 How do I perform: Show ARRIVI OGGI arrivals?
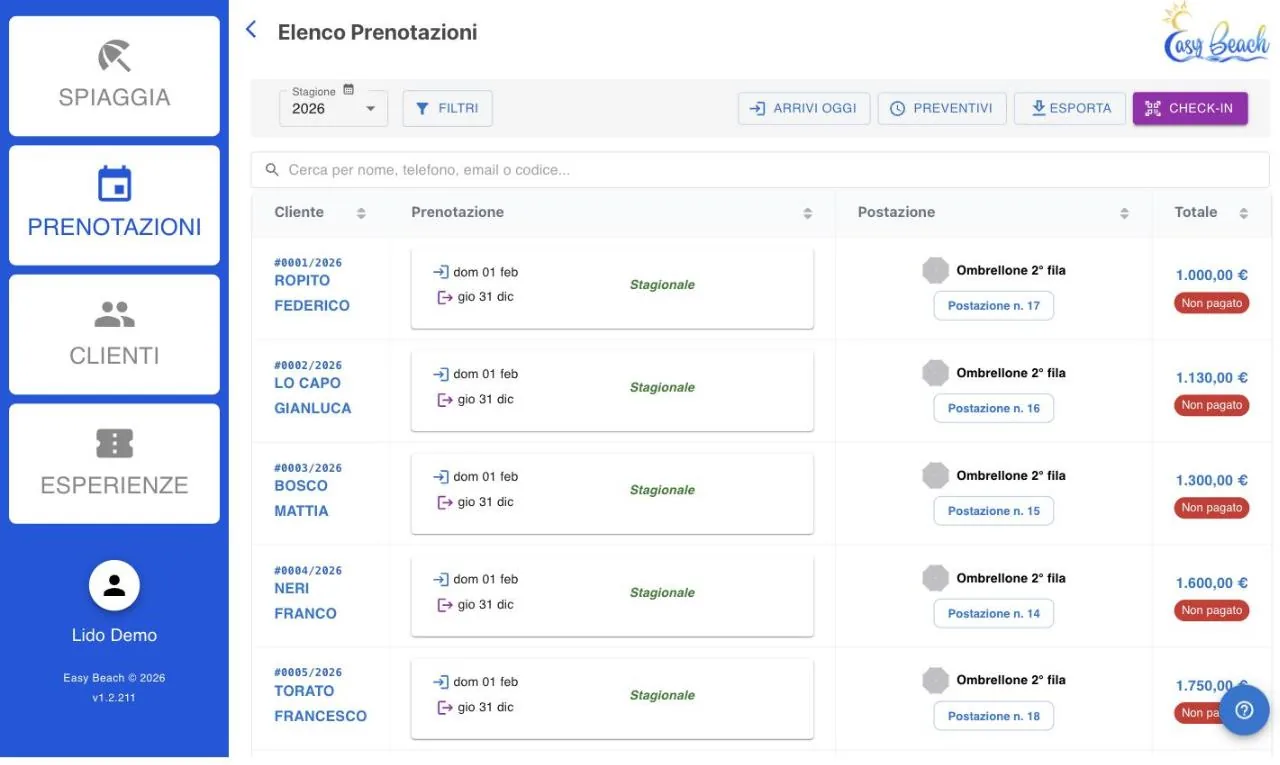(x=804, y=108)
